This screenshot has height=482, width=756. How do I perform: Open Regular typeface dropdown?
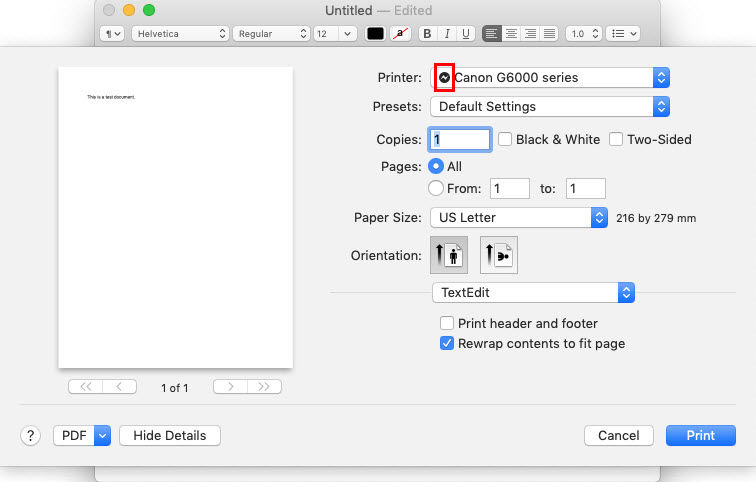[x=271, y=34]
